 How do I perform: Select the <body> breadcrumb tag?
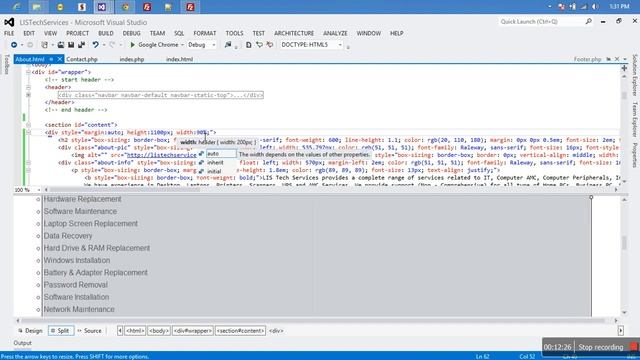click(x=159, y=331)
